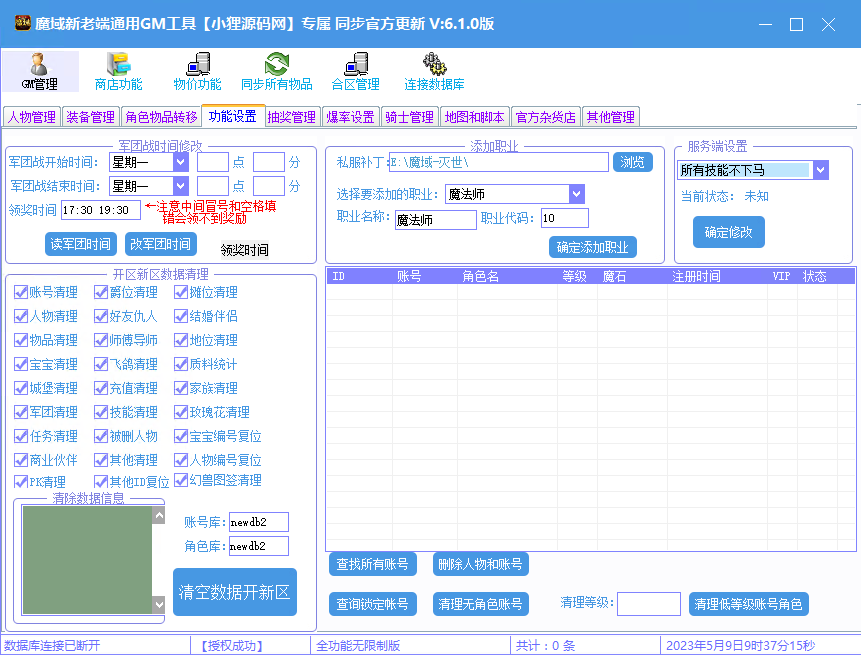The image size is (861, 655).
Task: Expand the 所有技能不下马 server setting dropdown
Action: [x=820, y=170]
